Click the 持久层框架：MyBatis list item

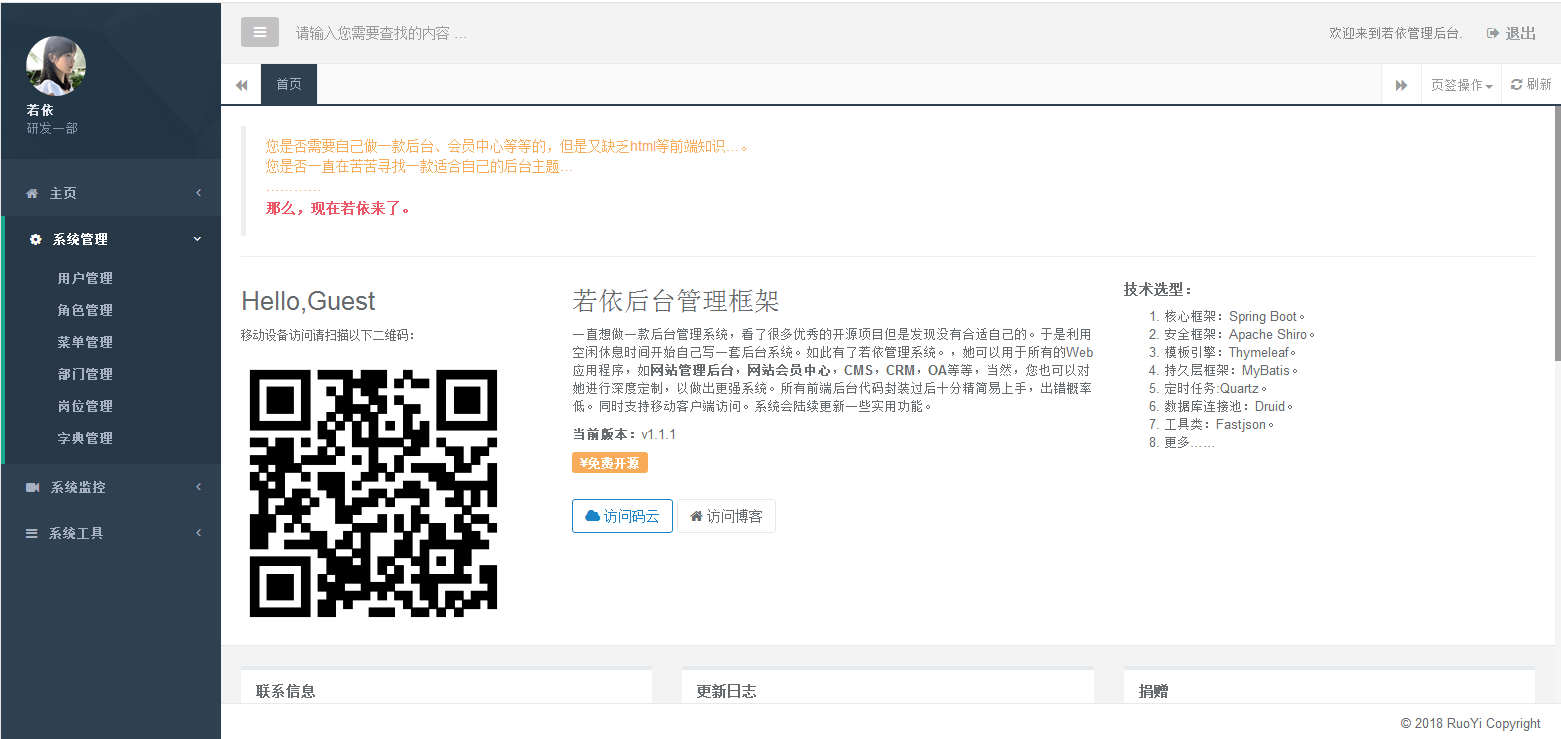pos(1231,370)
